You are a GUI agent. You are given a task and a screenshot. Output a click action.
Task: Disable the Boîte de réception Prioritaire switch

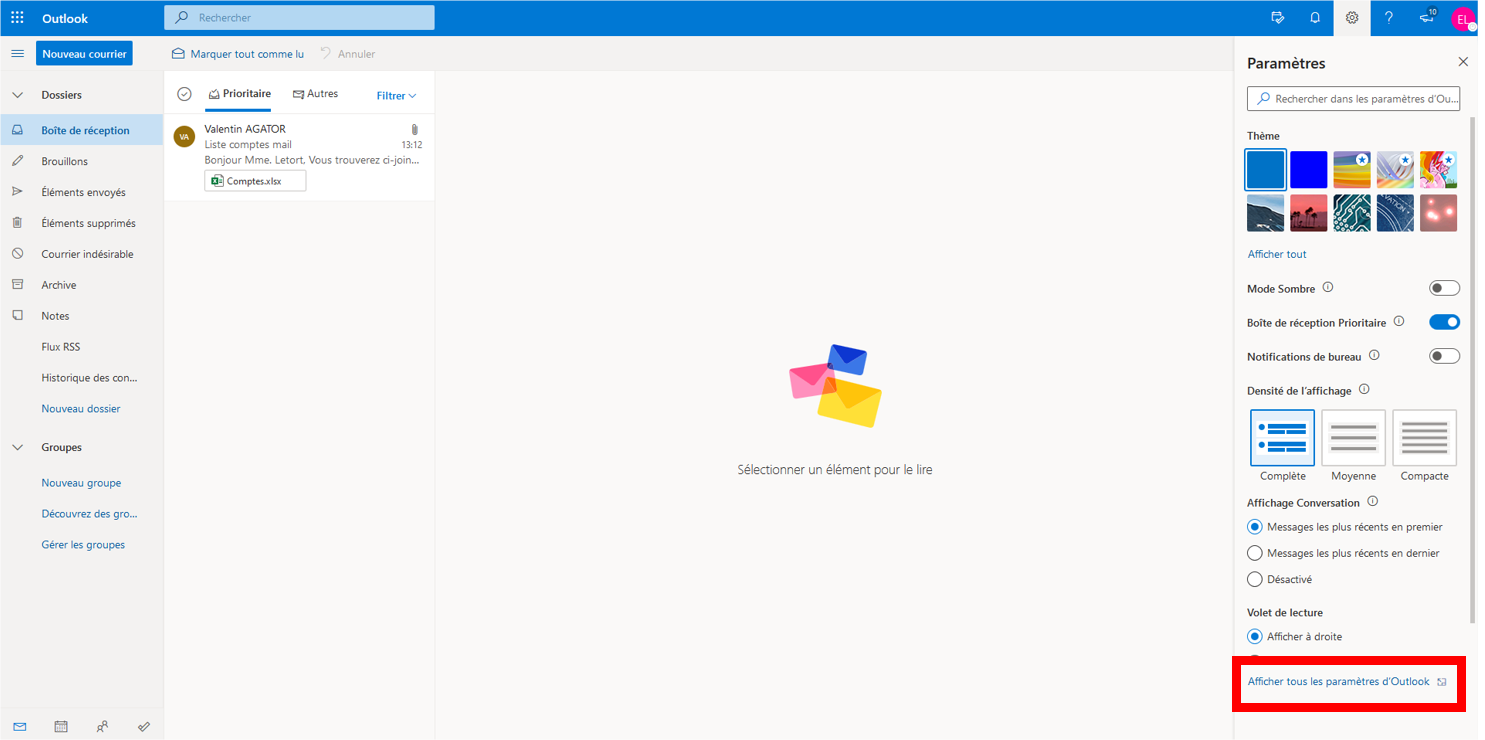click(1444, 322)
